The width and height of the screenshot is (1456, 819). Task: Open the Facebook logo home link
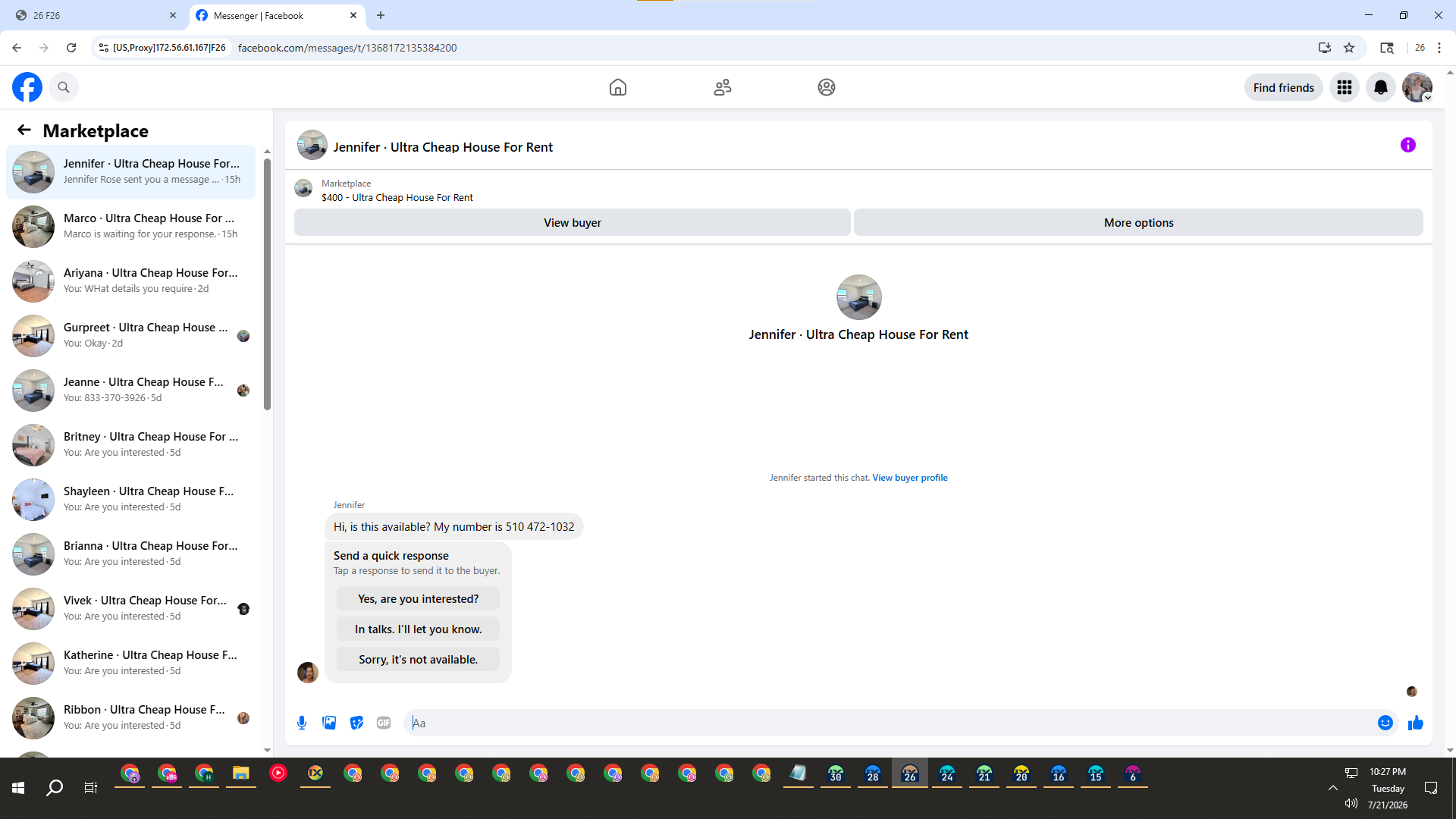(x=27, y=87)
